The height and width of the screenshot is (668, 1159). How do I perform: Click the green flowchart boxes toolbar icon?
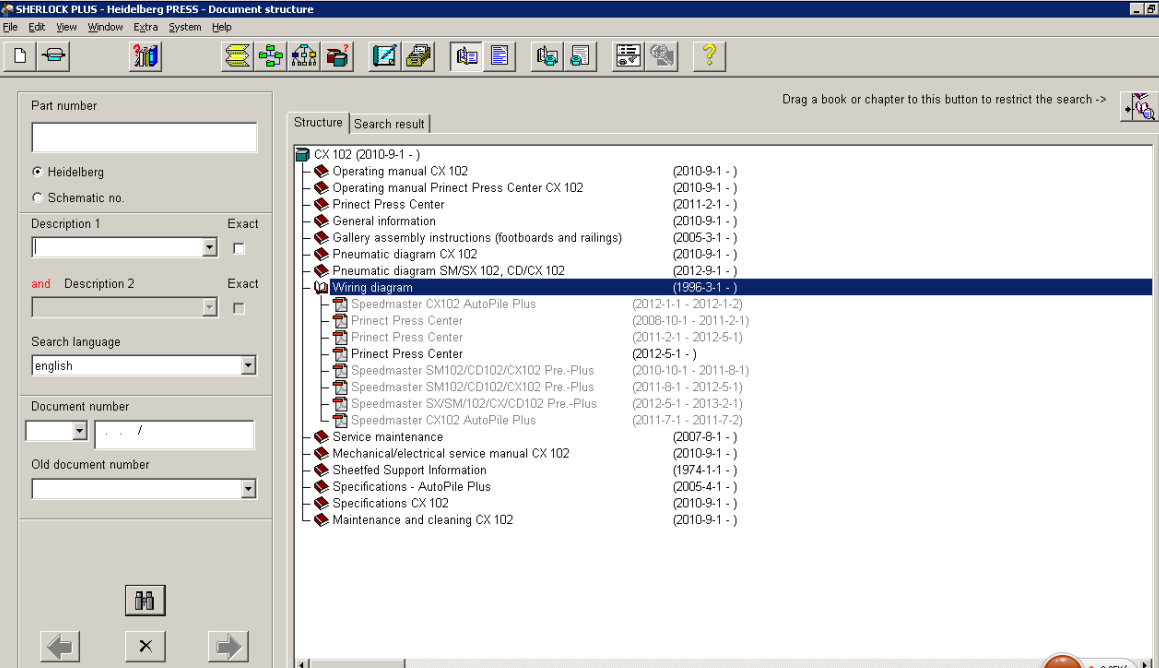(x=271, y=56)
